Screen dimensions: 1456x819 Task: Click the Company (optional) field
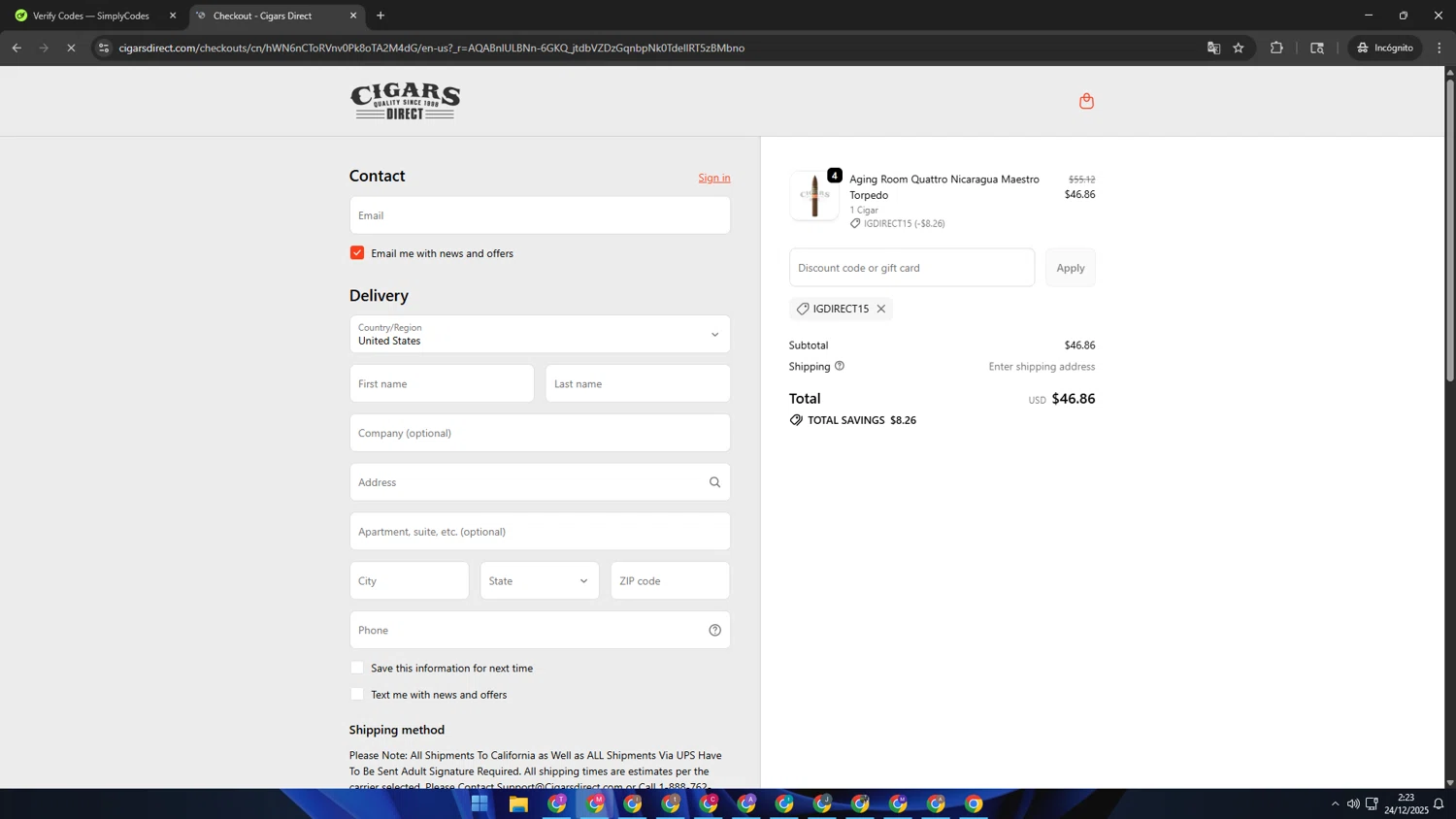pyautogui.click(x=540, y=433)
